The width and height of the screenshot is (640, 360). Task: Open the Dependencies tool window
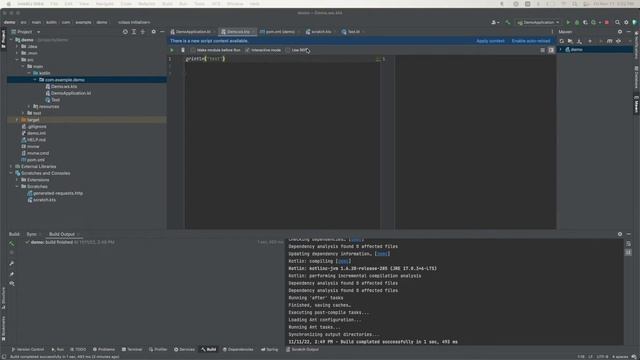coord(238,350)
